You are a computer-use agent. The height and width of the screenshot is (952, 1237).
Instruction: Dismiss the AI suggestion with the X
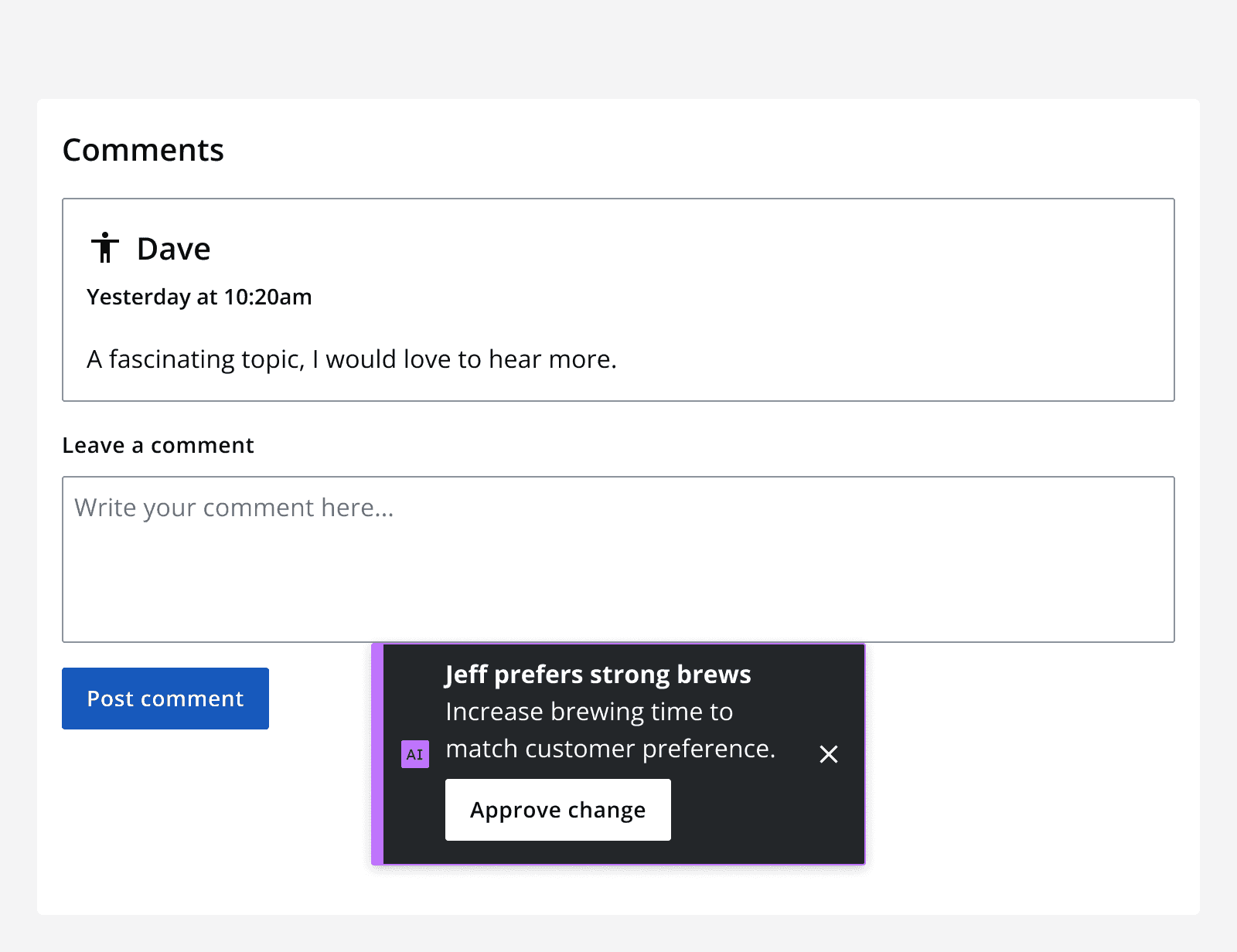pyautogui.click(x=828, y=754)
